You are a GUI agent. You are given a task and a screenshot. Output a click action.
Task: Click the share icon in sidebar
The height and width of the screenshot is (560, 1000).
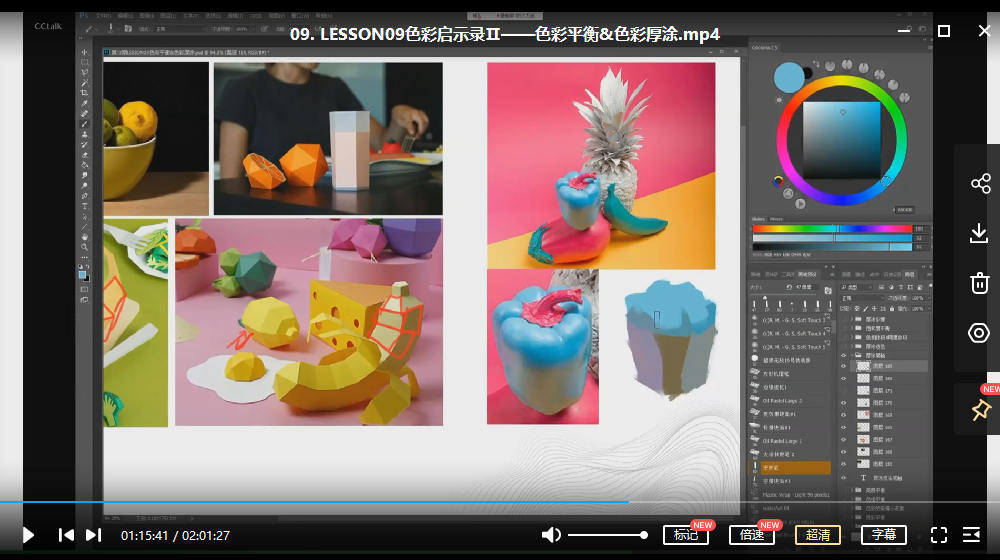980,183
